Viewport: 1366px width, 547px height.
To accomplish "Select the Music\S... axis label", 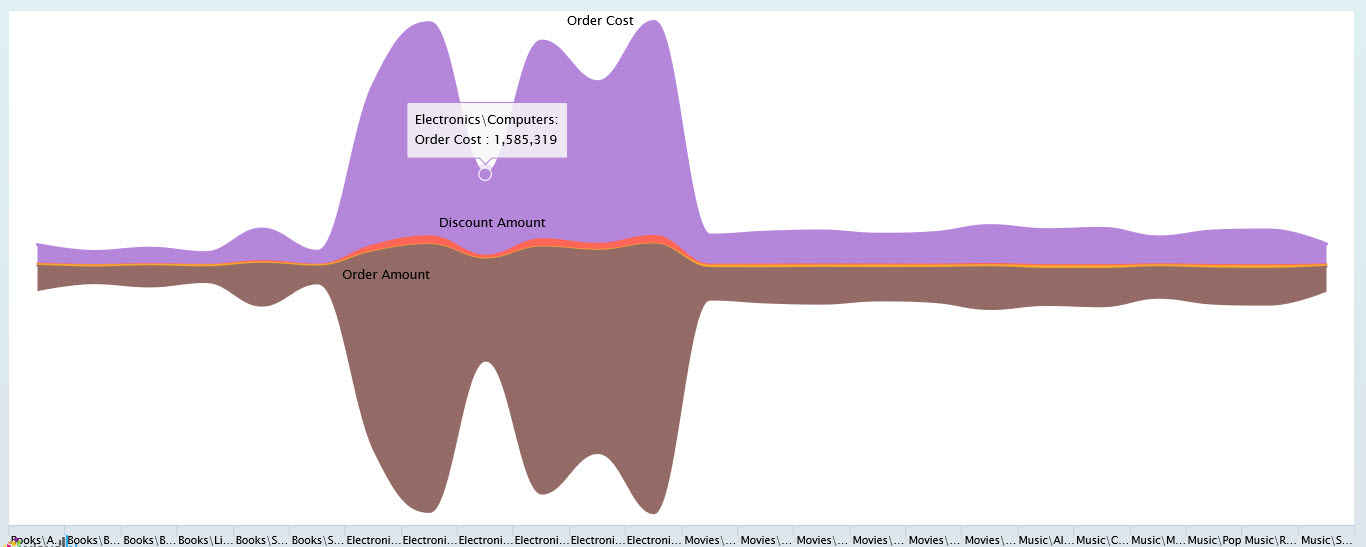I will 1328,540.
